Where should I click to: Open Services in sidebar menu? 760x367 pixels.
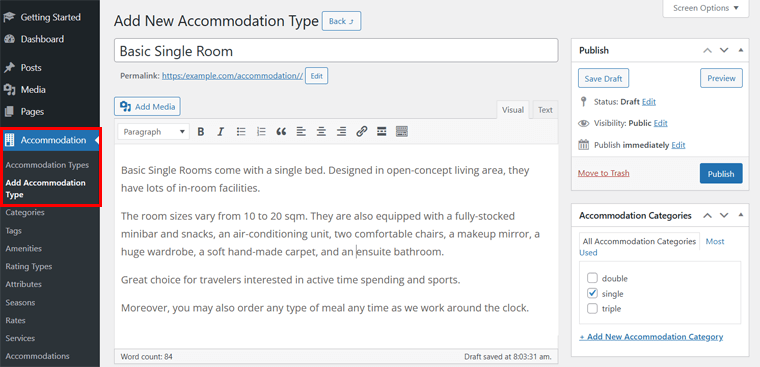tap(20, 338)
